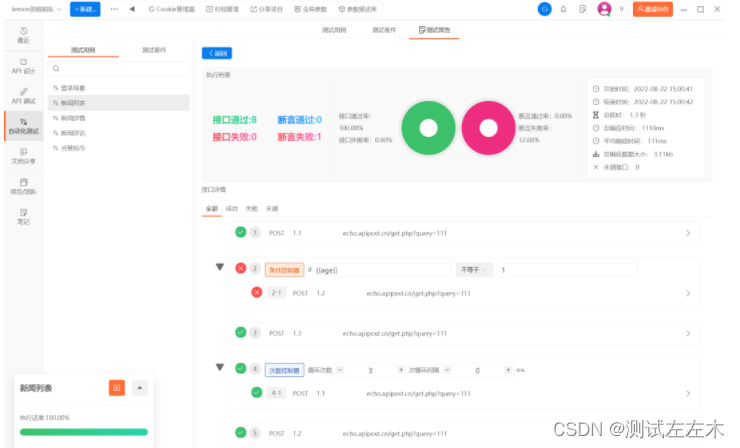Open the 笔记 (notes) sidebar section
Viewport: 740px width, 448px height.
click(23, 217)
